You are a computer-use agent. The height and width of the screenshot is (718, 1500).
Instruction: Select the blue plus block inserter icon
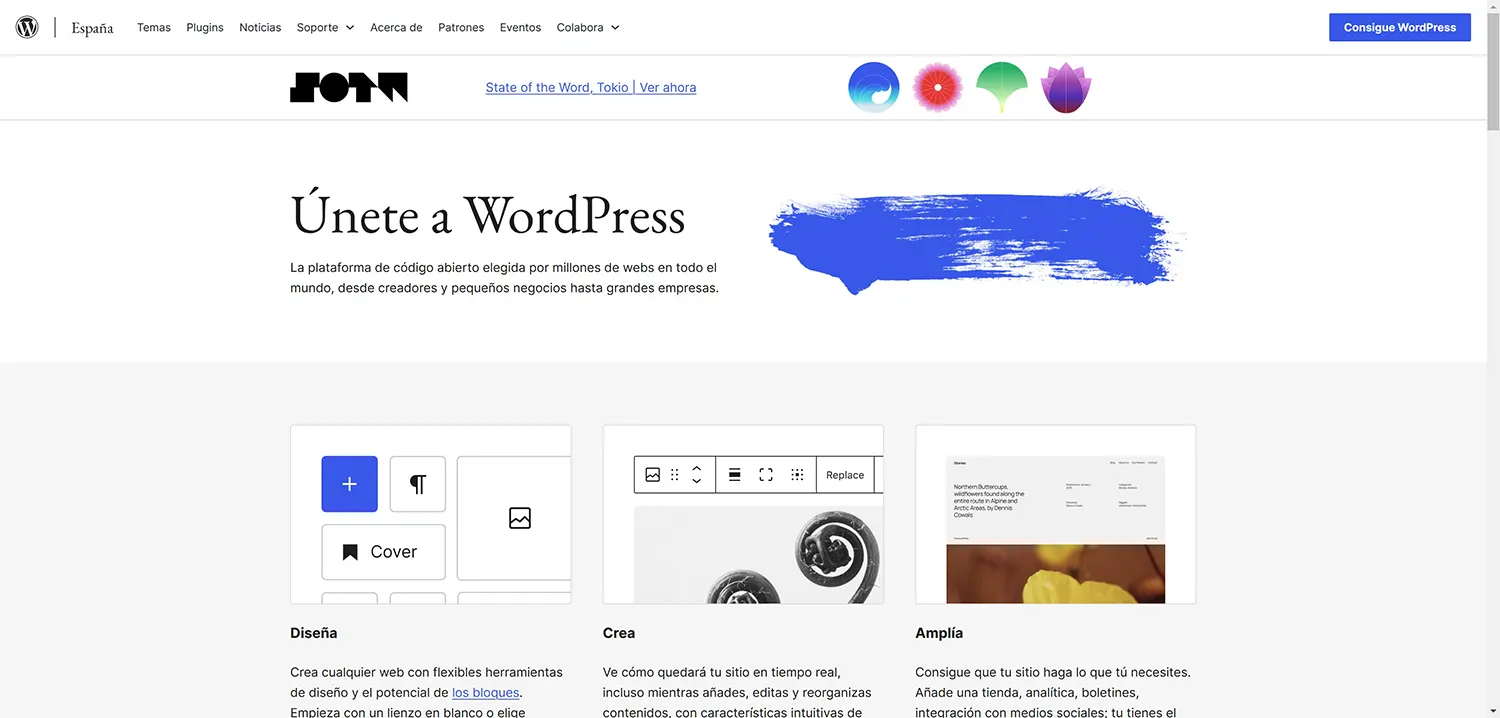tap(349, 484)
